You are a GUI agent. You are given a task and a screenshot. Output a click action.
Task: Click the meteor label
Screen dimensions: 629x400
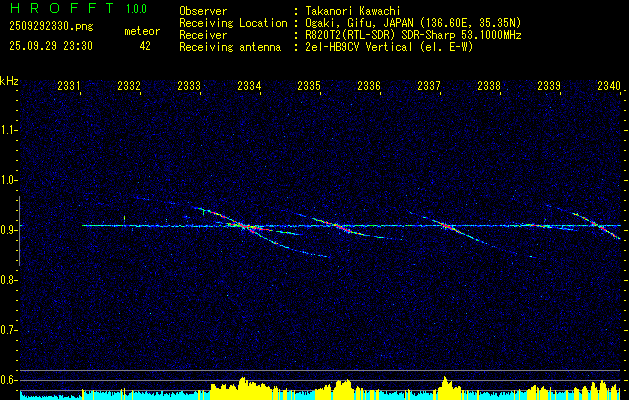tap(142, 31)
